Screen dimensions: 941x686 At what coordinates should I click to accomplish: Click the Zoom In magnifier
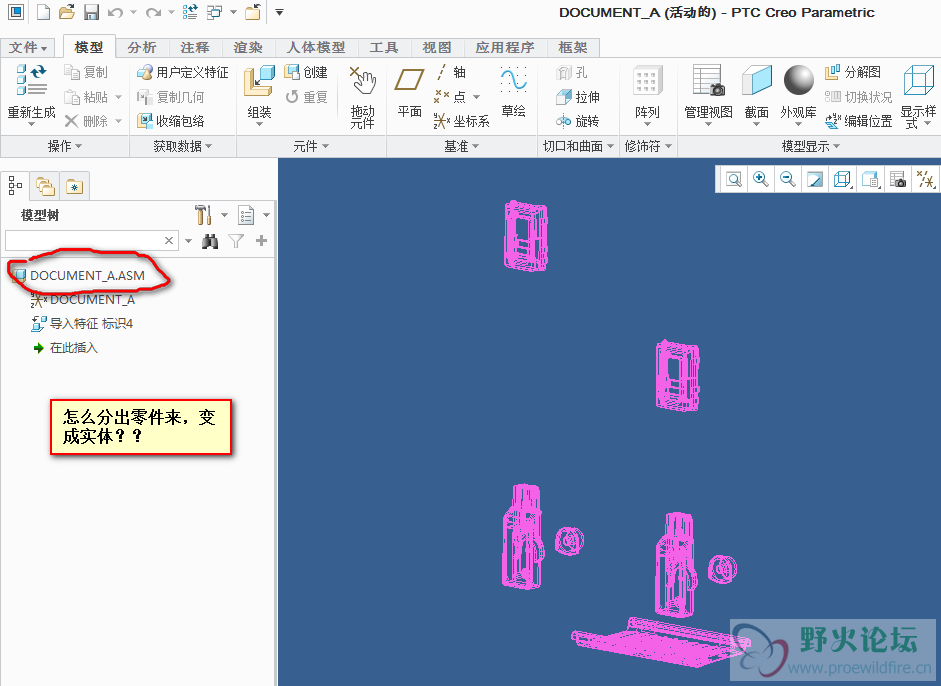760,179
